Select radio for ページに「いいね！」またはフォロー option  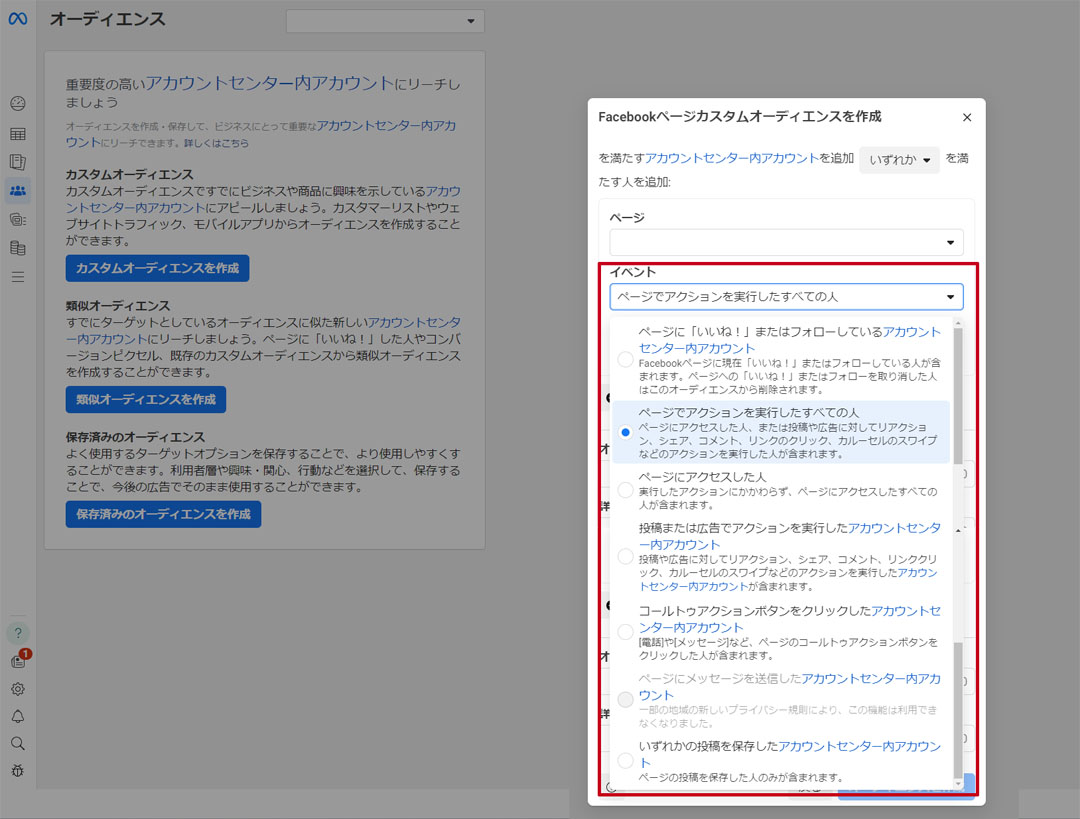[625, 358]
